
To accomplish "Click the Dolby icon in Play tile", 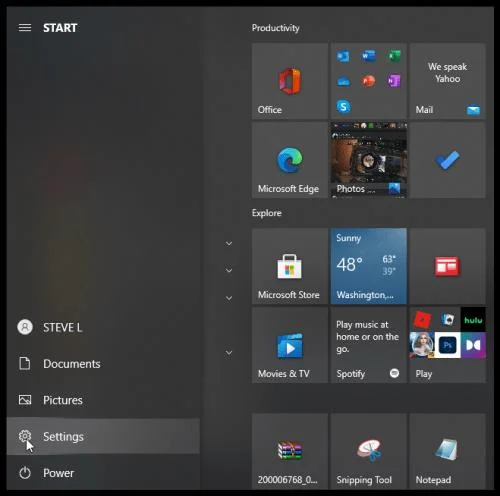I will [473, 345].
